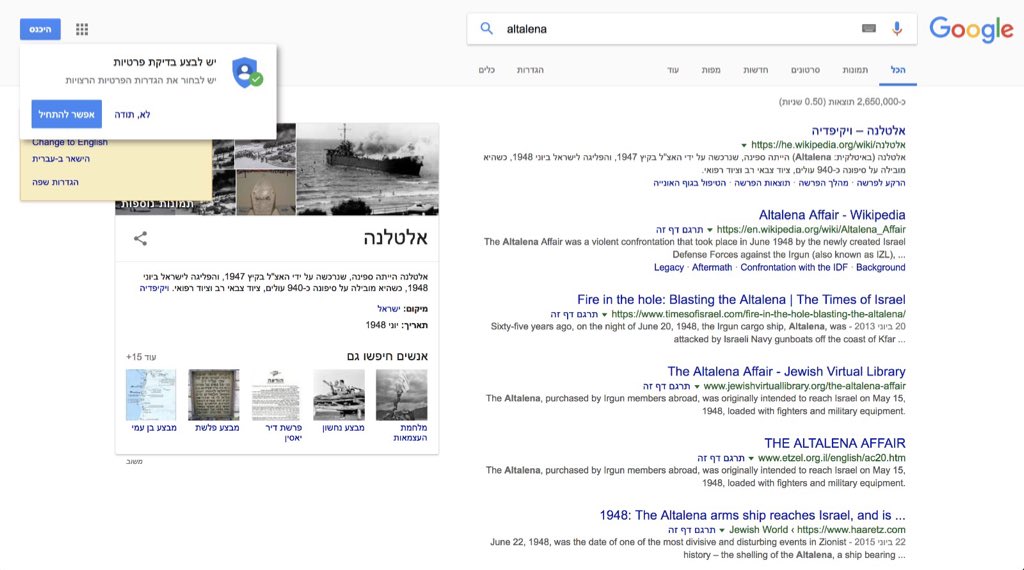Open מהלך הפרשה sitelink

pos(824,183)
